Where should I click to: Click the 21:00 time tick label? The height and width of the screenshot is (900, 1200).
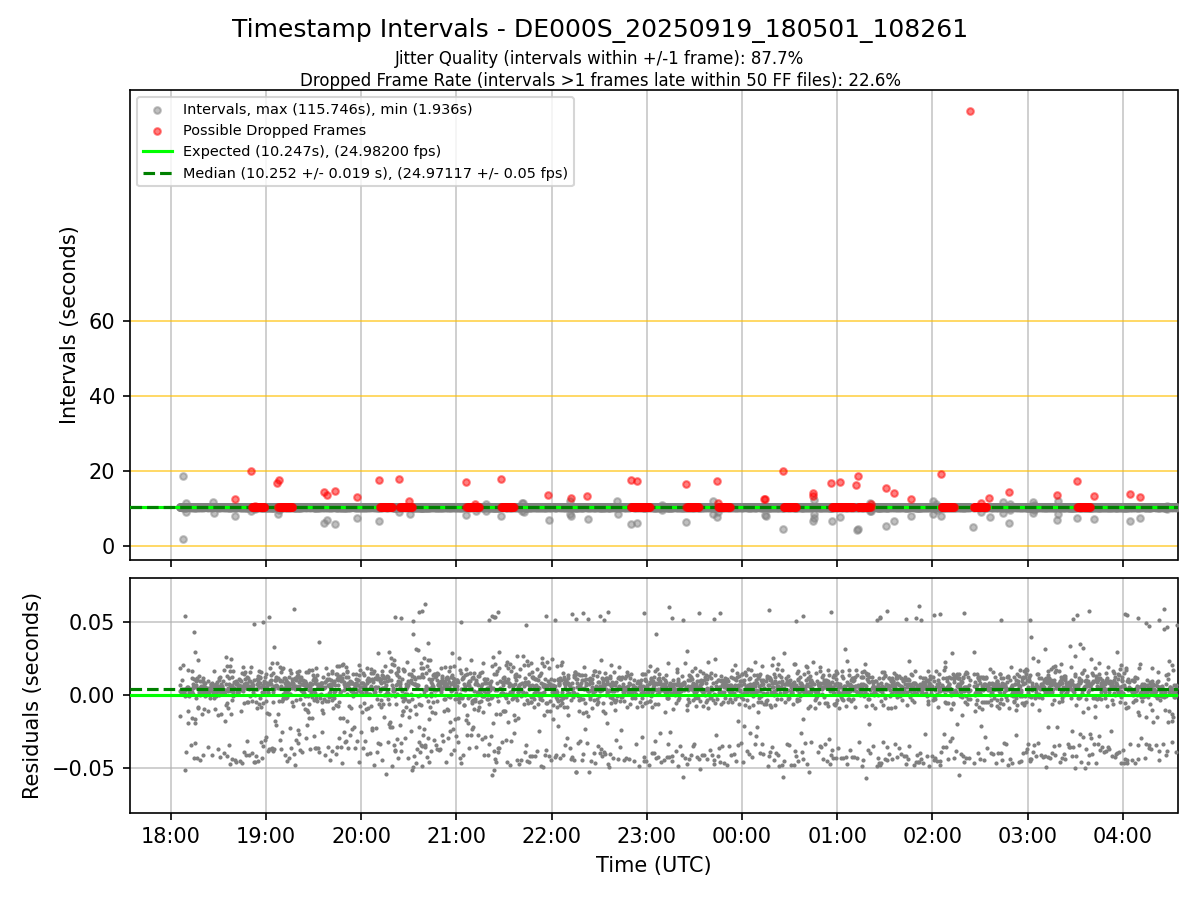coord(456,835)
